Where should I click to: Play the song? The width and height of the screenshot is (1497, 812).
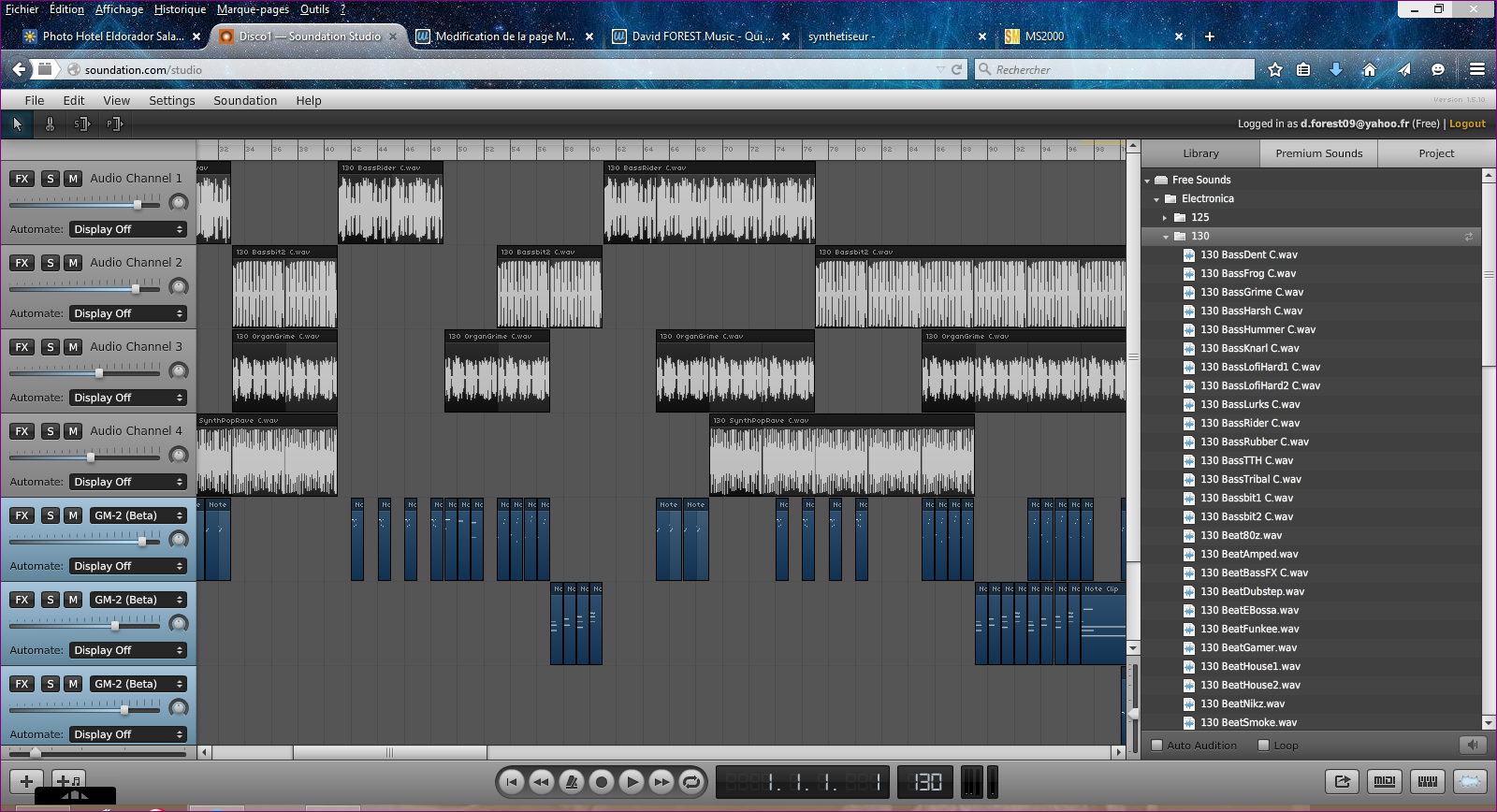pos(632,782)
